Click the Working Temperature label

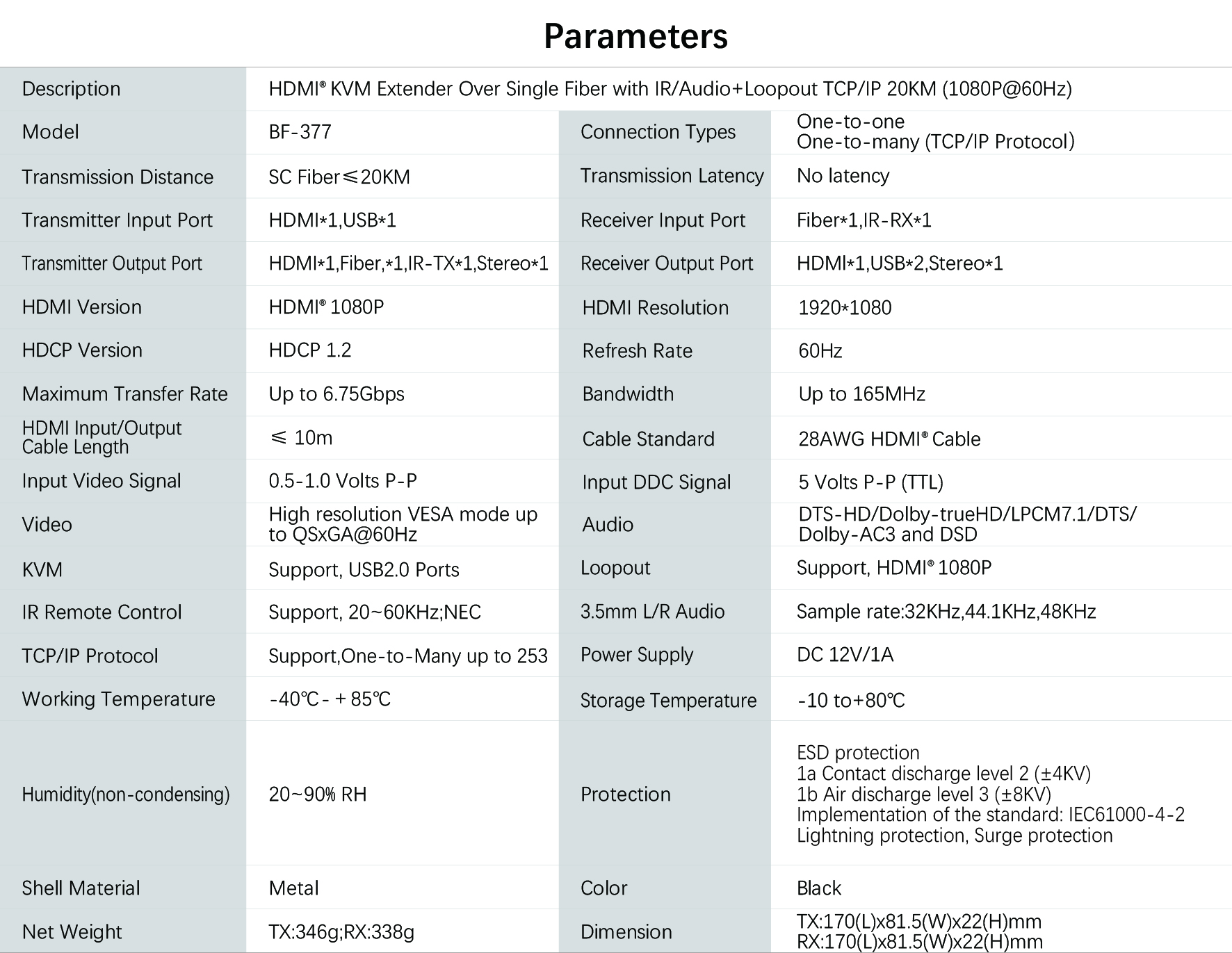coord(118,699)
